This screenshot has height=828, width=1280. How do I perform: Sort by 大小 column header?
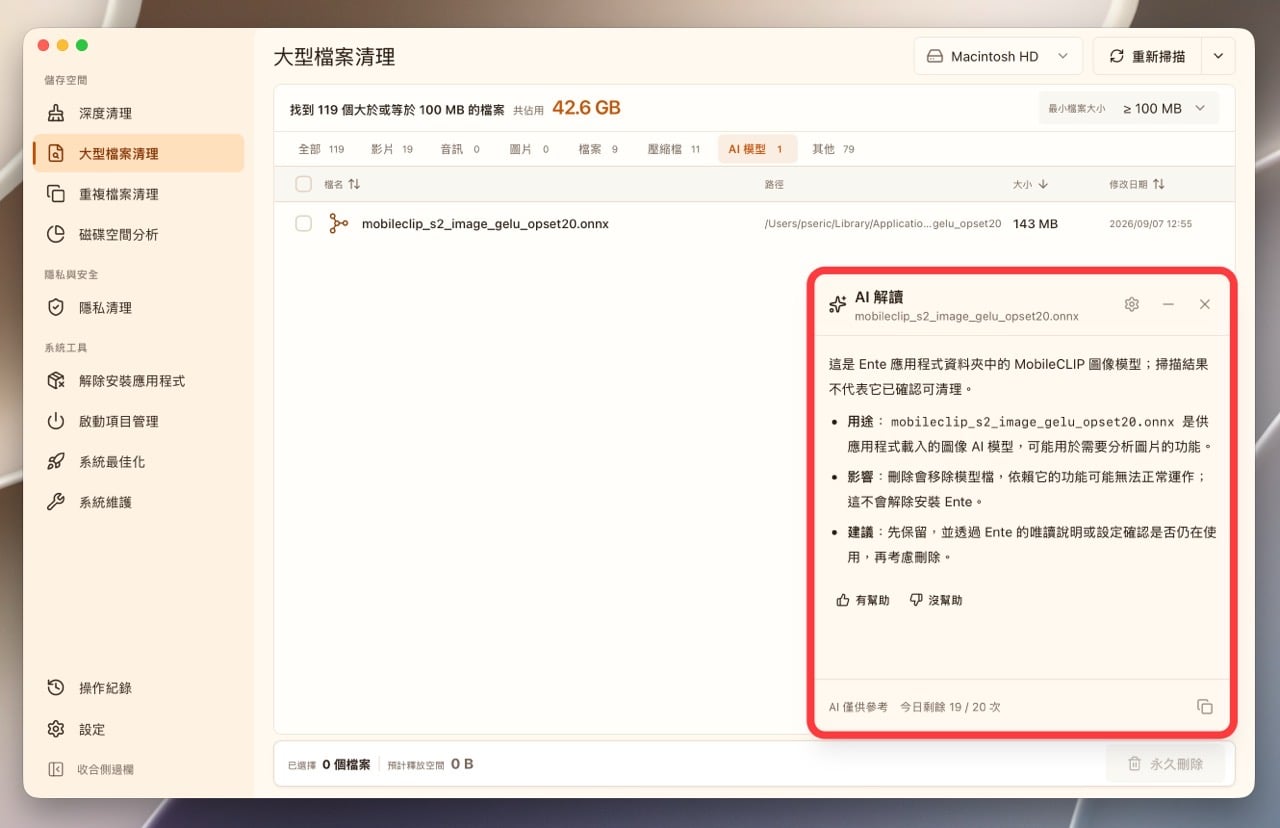pyautogui.click(x=1030, y=184)
